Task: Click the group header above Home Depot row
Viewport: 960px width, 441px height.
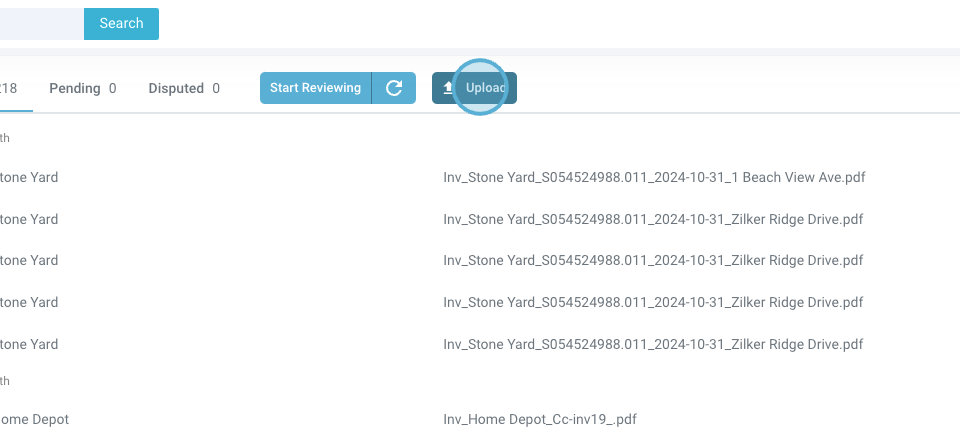Action: (6, 381)
